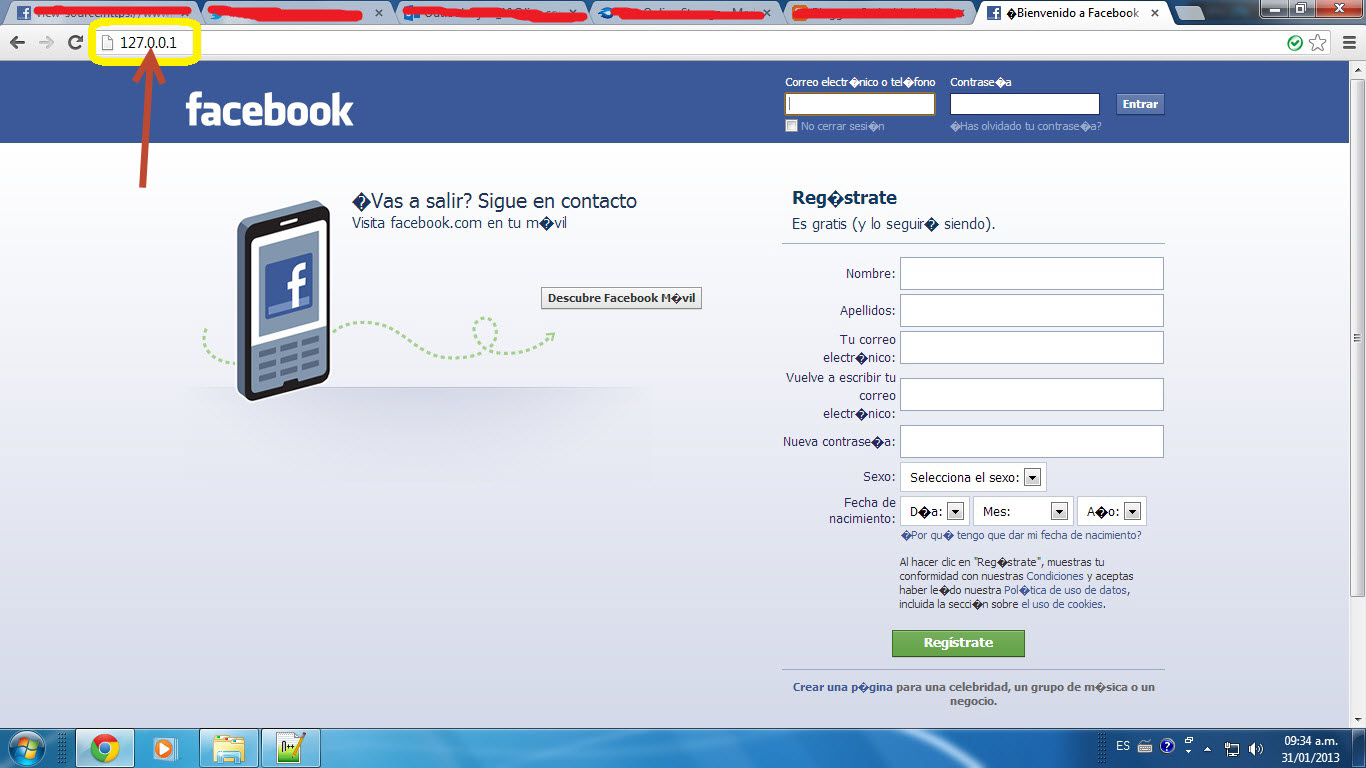Click the 'Regístrate' heading text
Viewport: 1366px width, 768px height.
pyautogui.click(x=844, y=198)
